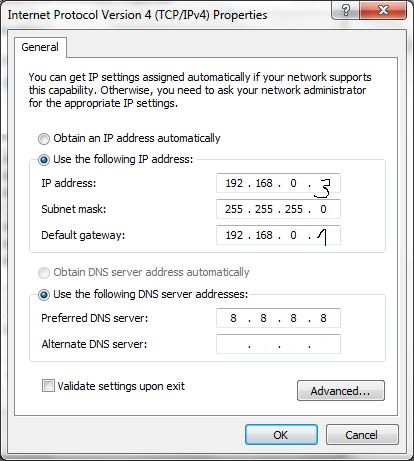This screenshot has width=414, height=461.
Task: Click the question mark help icon
Action: (x=345, y=10)
